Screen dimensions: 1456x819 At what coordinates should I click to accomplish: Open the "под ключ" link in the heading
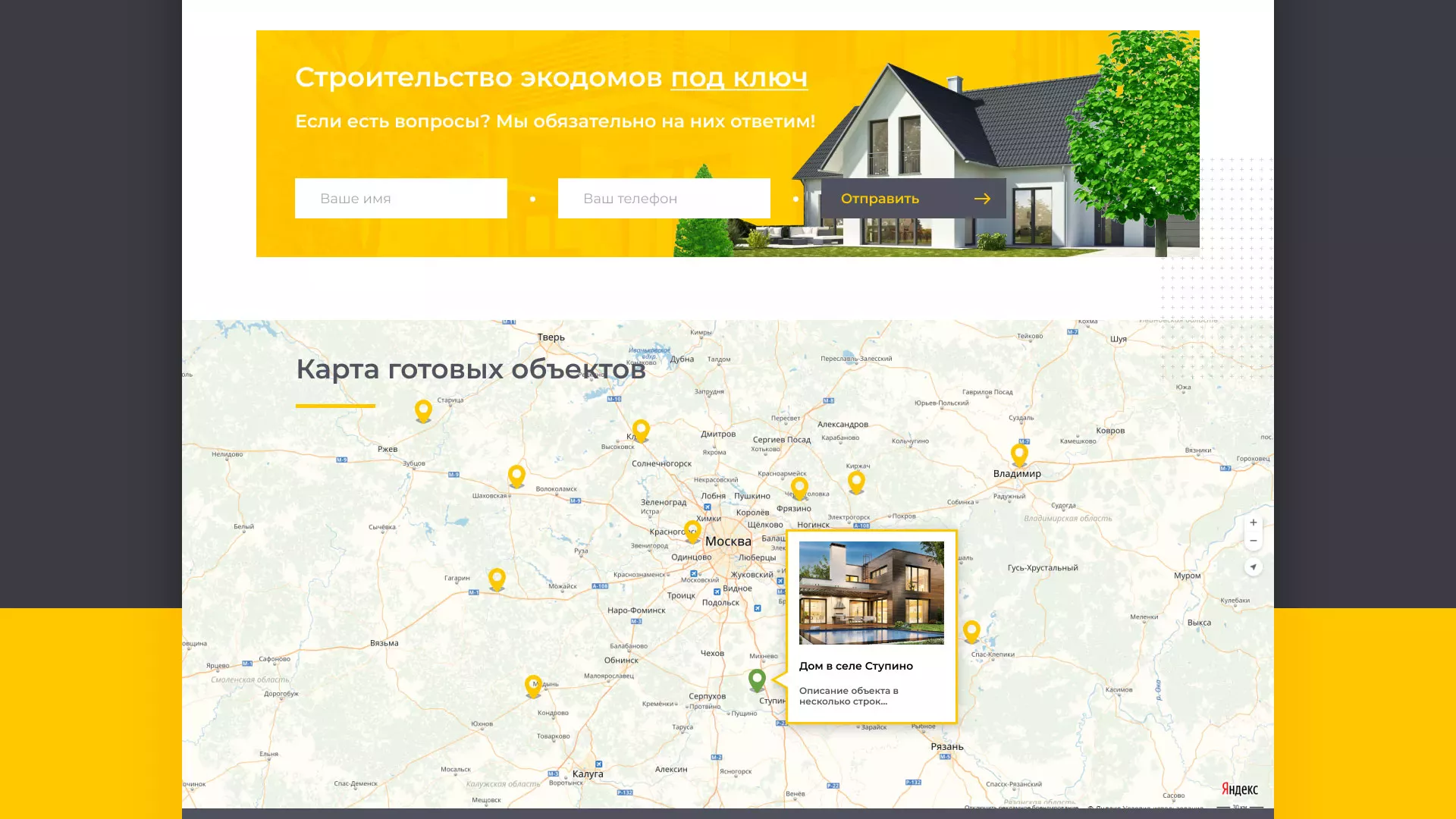tap(738, 78)
